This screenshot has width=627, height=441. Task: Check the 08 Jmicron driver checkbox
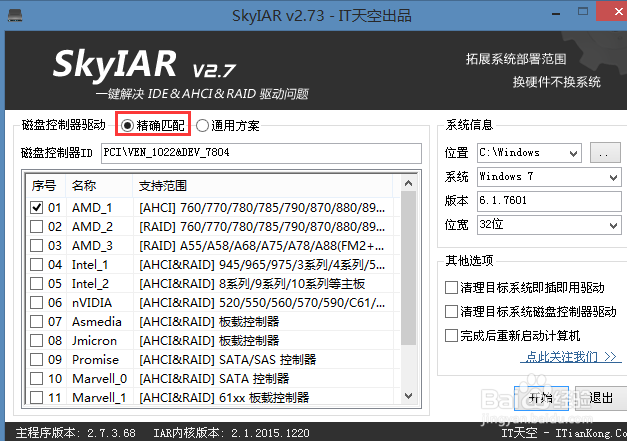point(36,341)
